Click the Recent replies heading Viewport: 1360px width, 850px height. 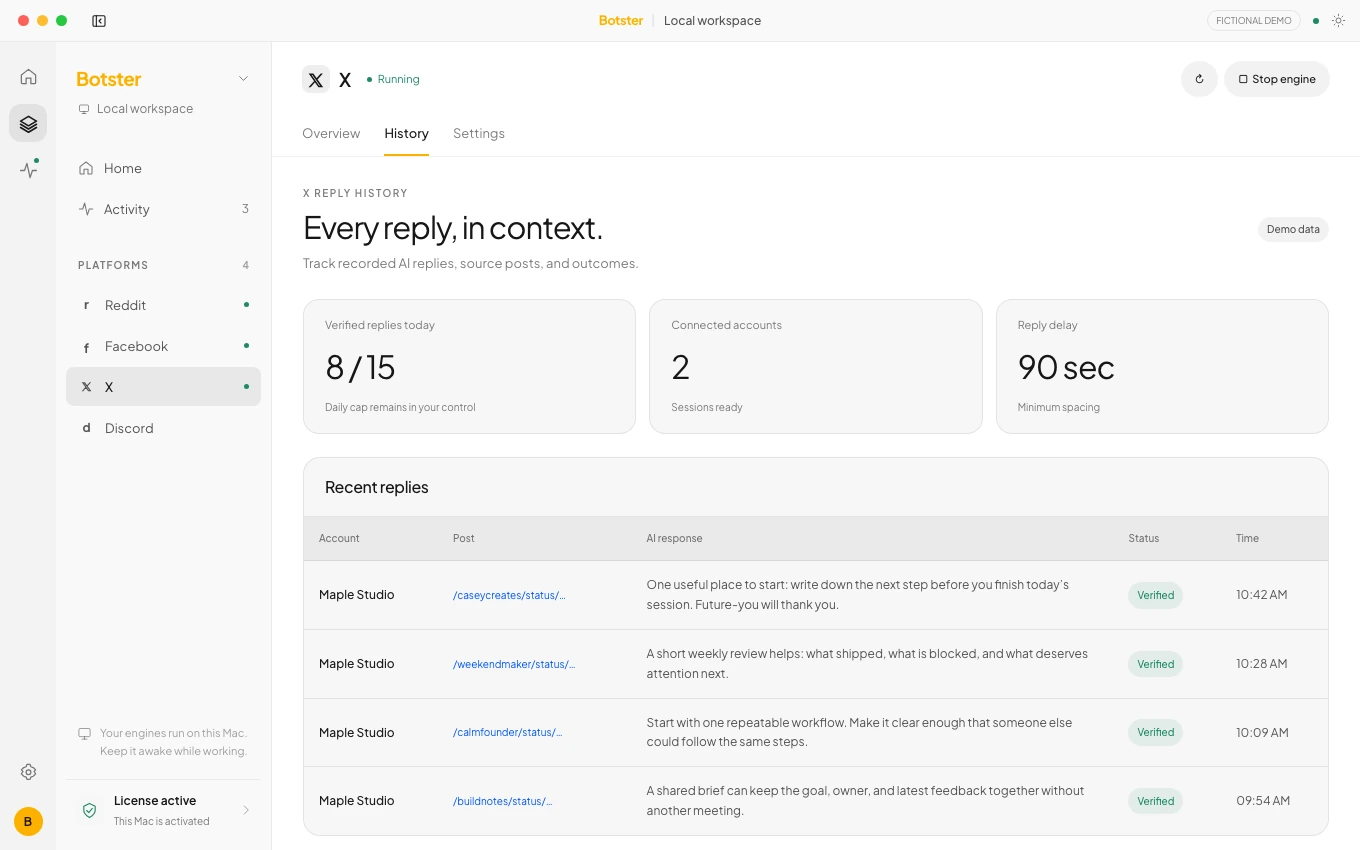click(x=376, y=487)
